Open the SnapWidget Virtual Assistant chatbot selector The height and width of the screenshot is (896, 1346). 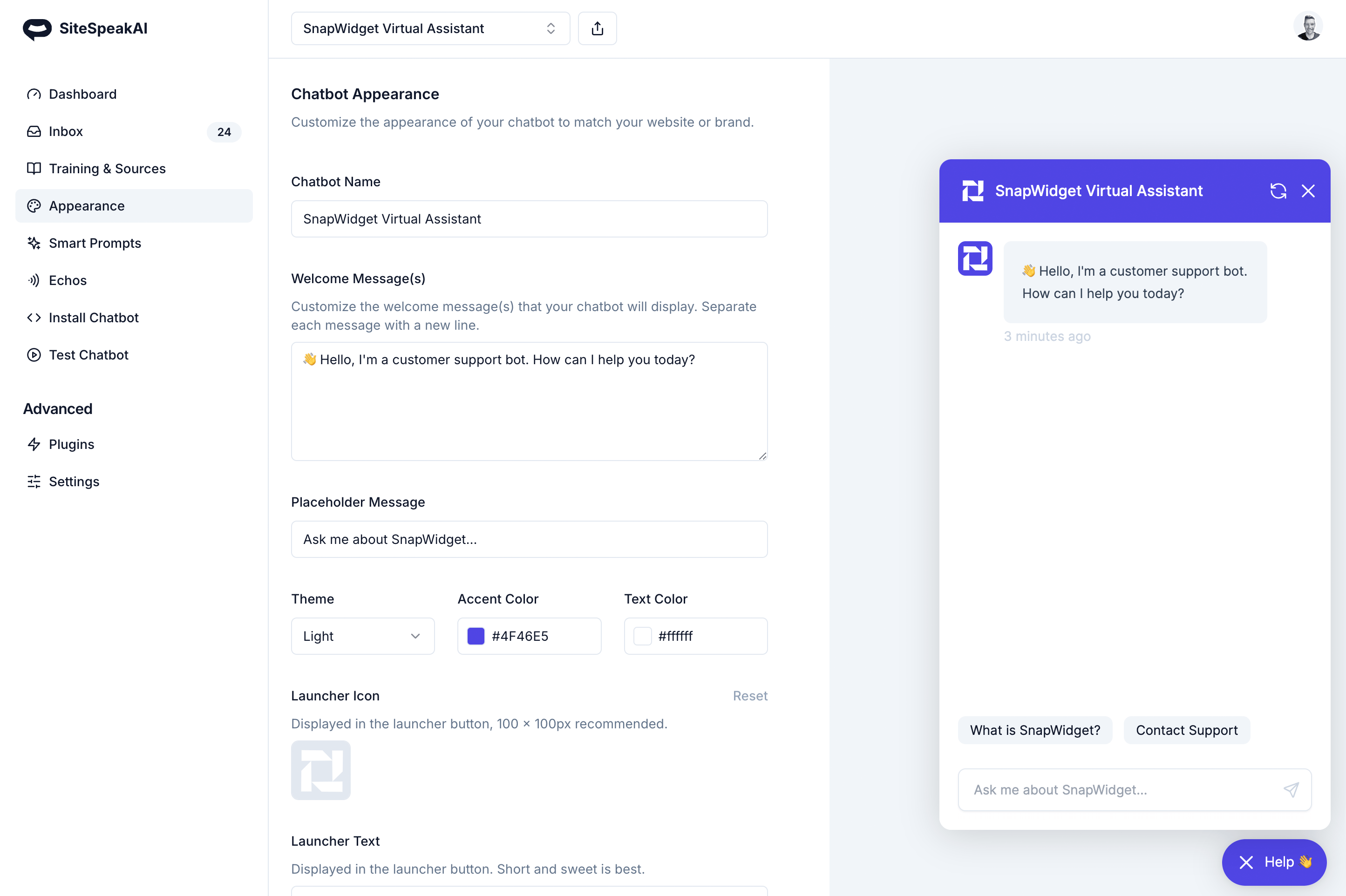pos(430,28)
